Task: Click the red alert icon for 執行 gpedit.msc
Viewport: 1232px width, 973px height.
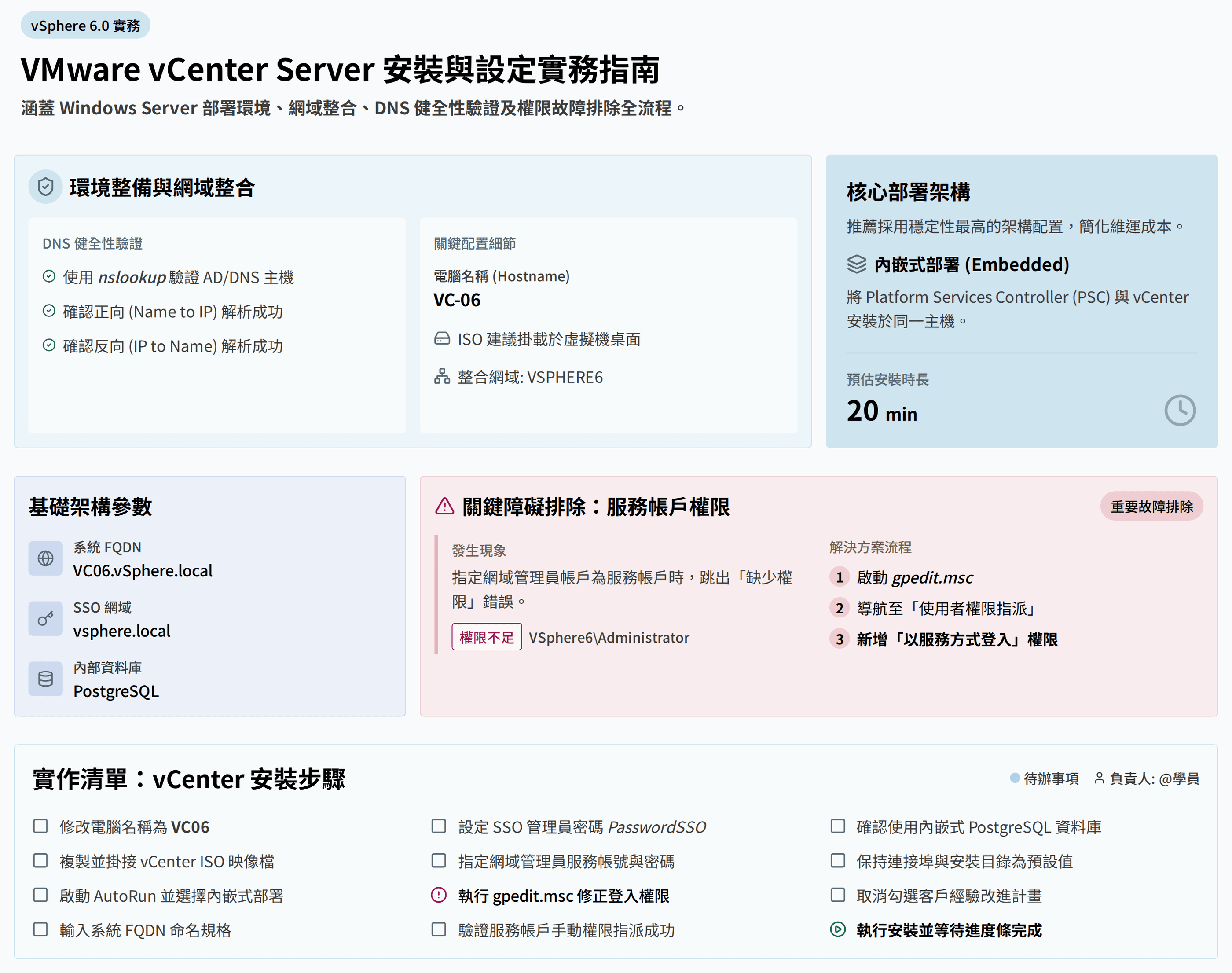Action: tap(439, 896)
